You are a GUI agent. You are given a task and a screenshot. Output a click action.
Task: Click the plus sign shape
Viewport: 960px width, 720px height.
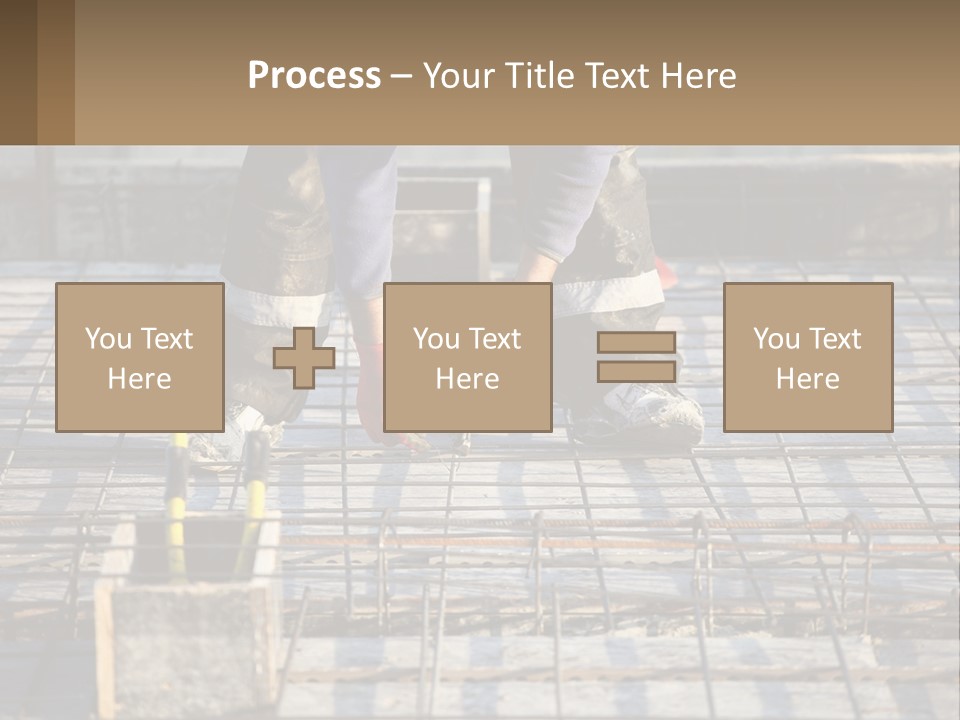click(304, 358)
